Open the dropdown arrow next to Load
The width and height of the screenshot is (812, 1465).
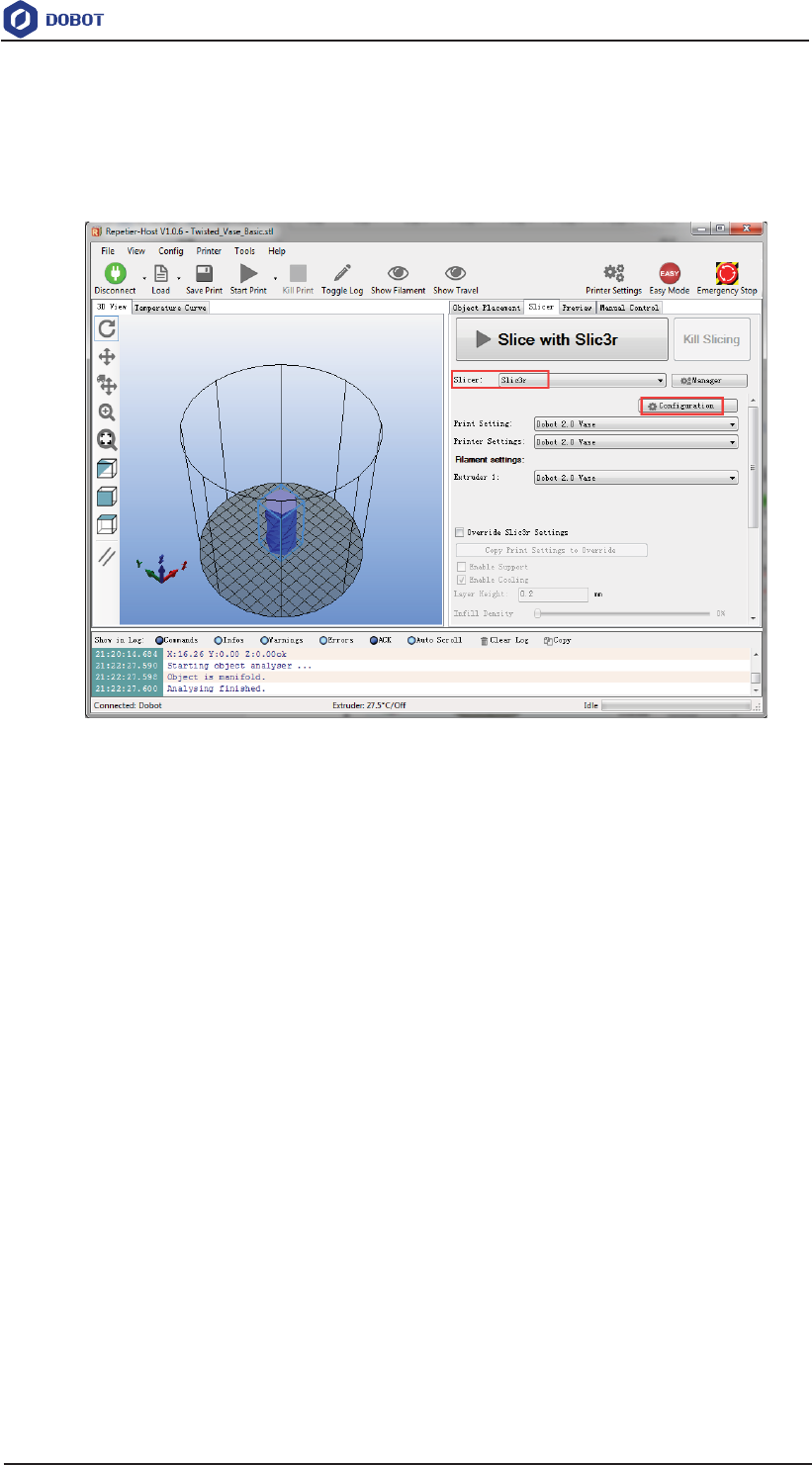click(178, 277)
